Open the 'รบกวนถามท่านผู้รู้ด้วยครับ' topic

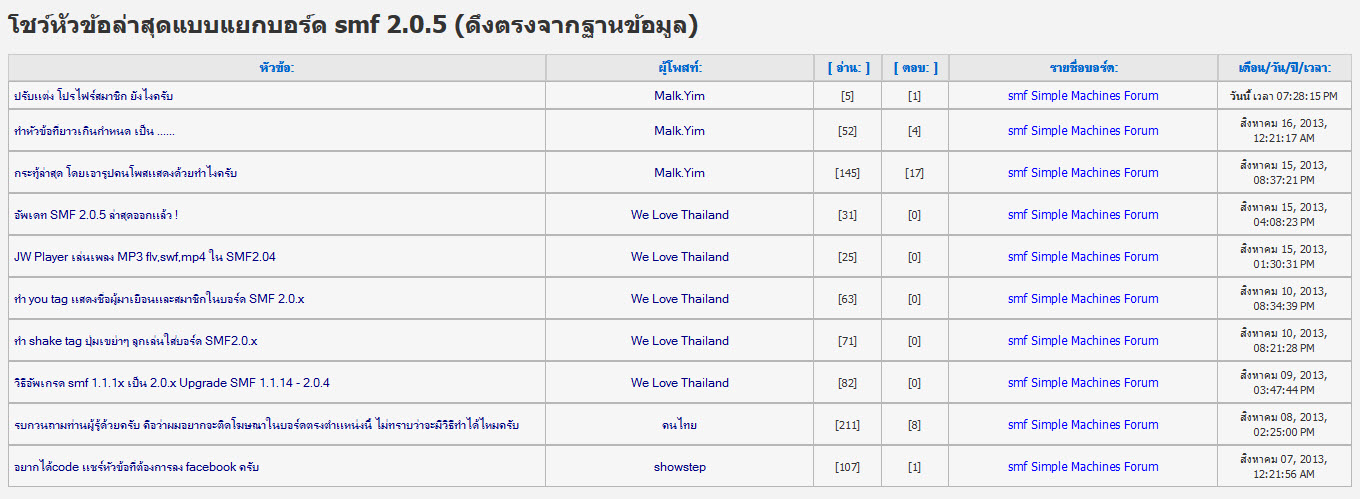(x=266, y=425)
